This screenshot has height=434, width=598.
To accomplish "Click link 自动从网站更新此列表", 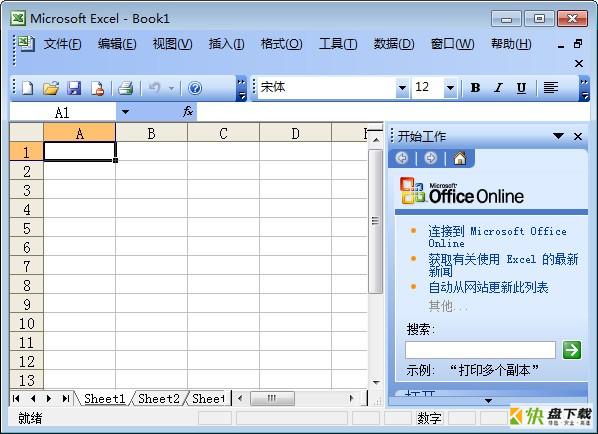I will [488, 287].
